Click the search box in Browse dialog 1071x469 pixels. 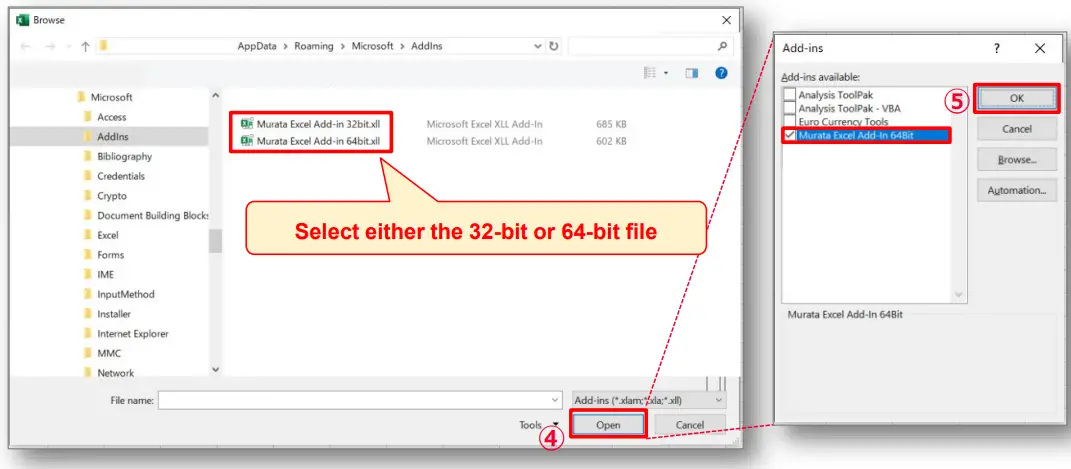pos(650,46)
